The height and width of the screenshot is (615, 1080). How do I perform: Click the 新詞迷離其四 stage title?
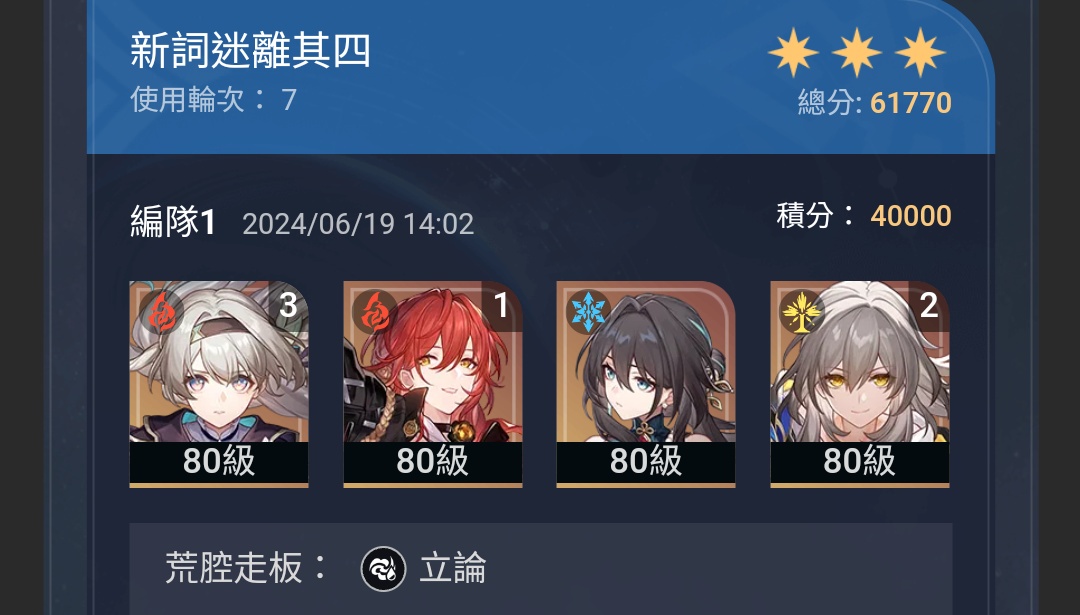tap(251, 52)
